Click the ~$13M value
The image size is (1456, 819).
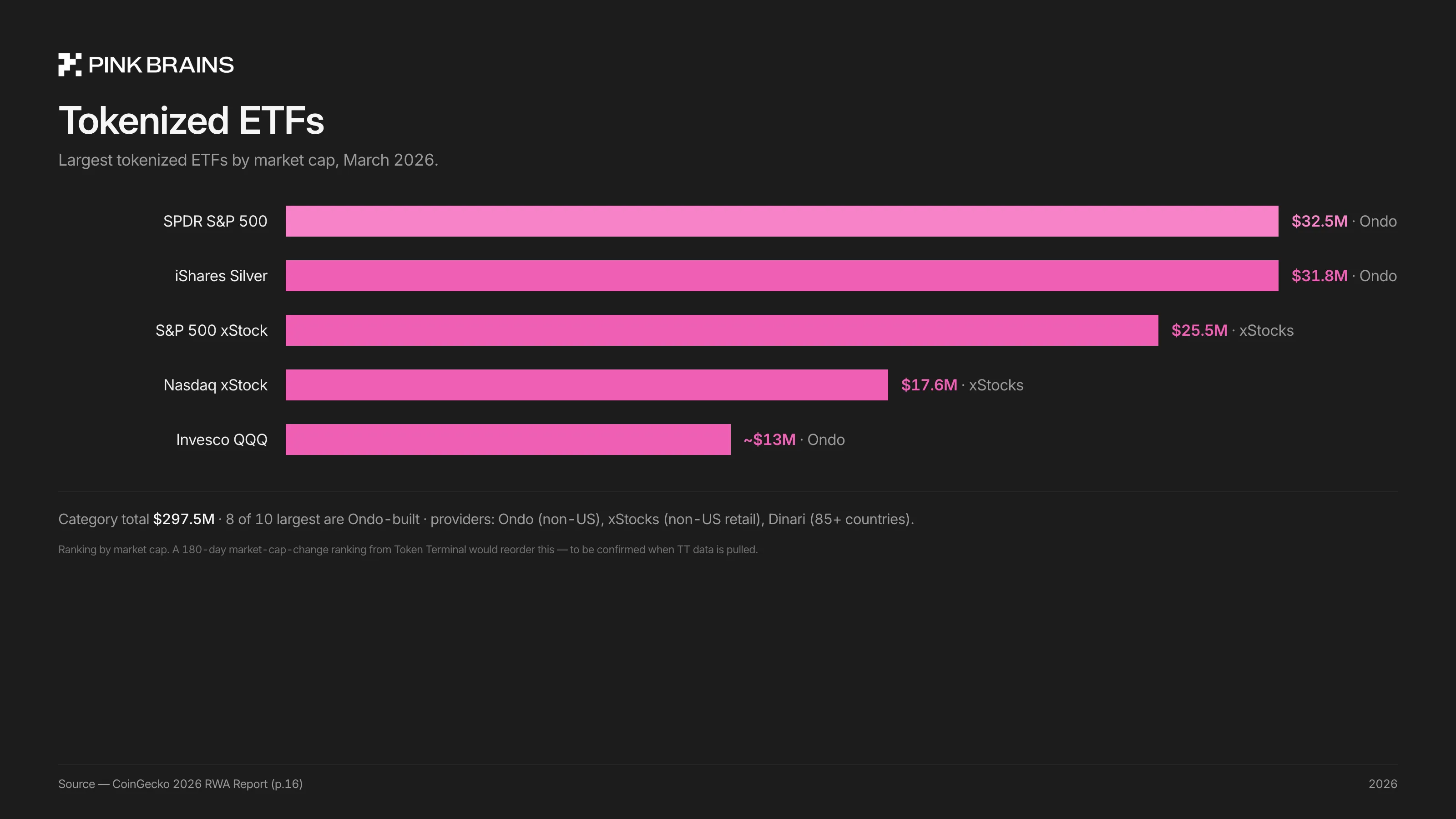point(770,440)
